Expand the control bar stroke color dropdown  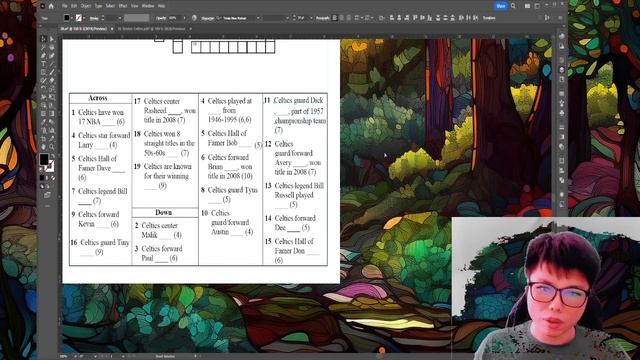84,18
